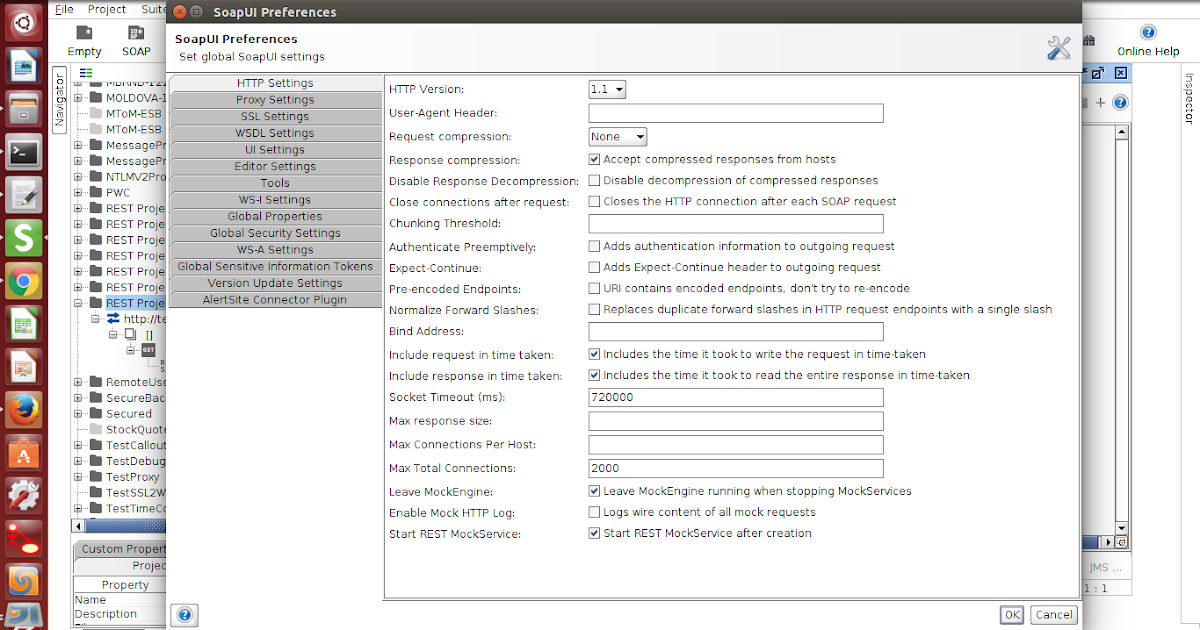The image size is (1200, 630).
Task: Open LibreOffice Impress from the launcher
Action: click(23, 367)
